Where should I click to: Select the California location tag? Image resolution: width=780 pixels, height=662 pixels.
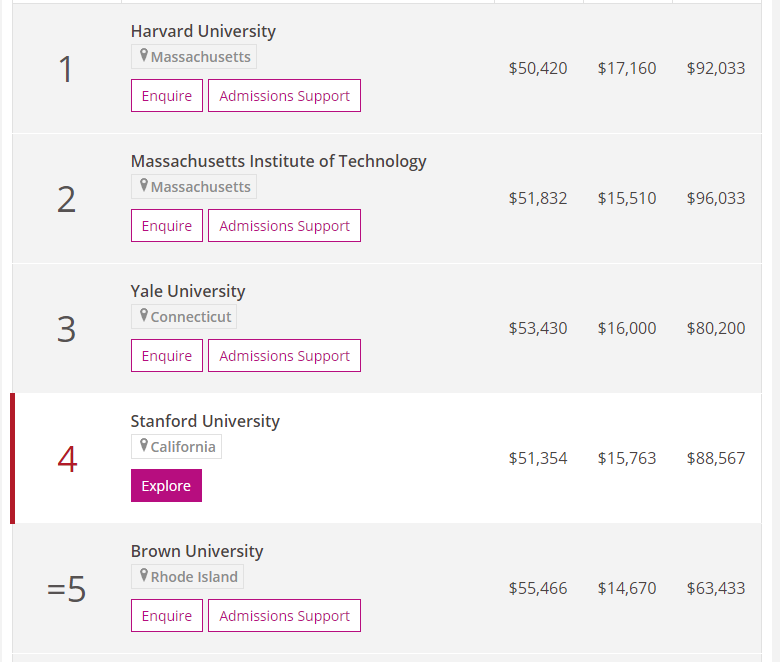point(182,447)
